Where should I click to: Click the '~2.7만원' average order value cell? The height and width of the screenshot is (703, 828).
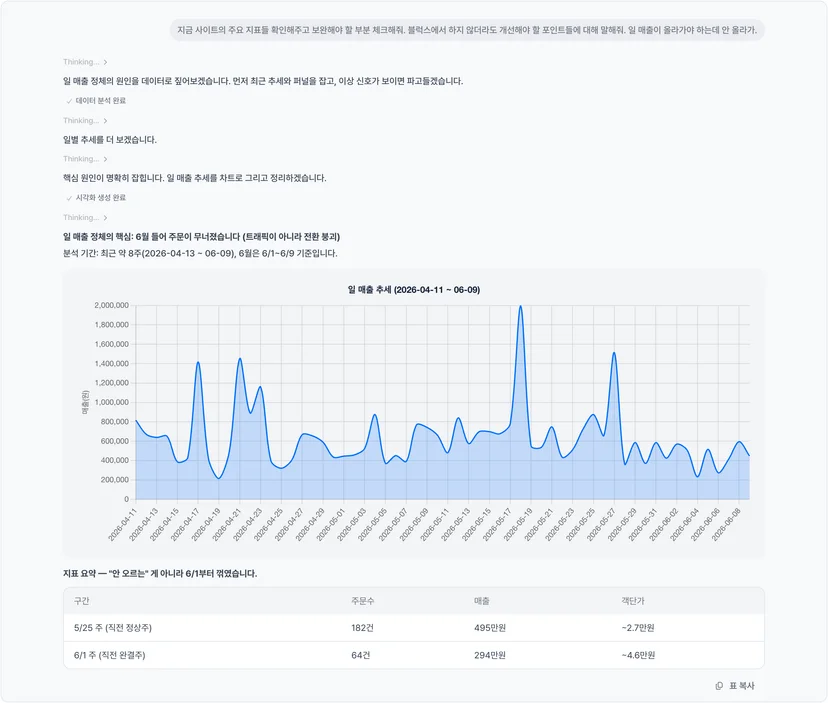(638, 628)
